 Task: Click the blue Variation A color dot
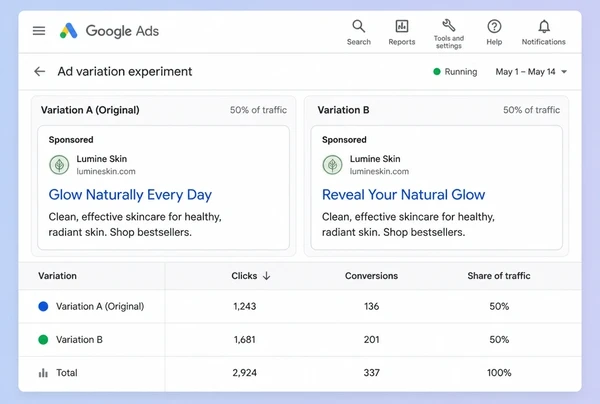pos(43,306)
